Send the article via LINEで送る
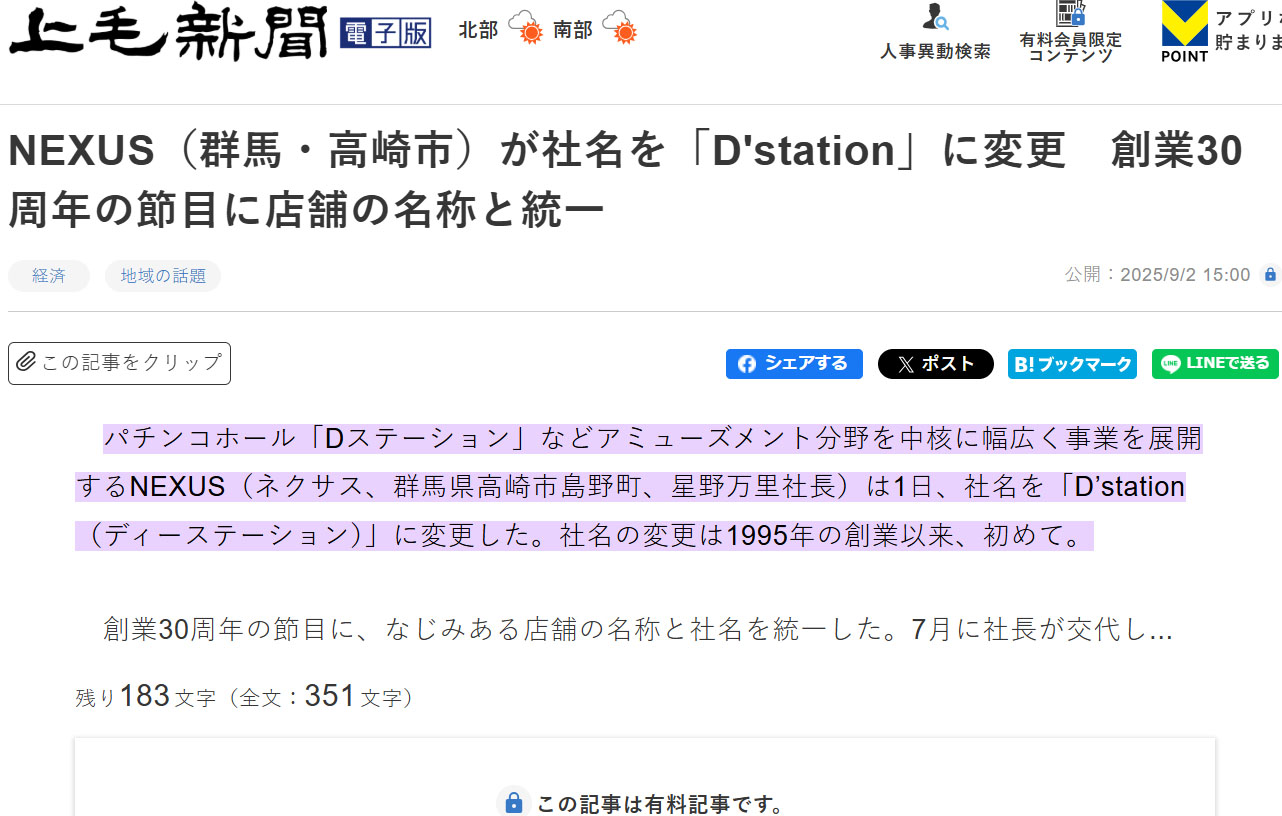1282x816 pixels. [x=1215, y=364]
